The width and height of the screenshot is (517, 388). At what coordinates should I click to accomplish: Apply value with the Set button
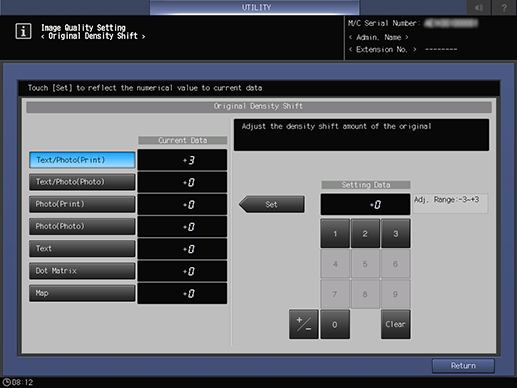(x=272, y=204)
